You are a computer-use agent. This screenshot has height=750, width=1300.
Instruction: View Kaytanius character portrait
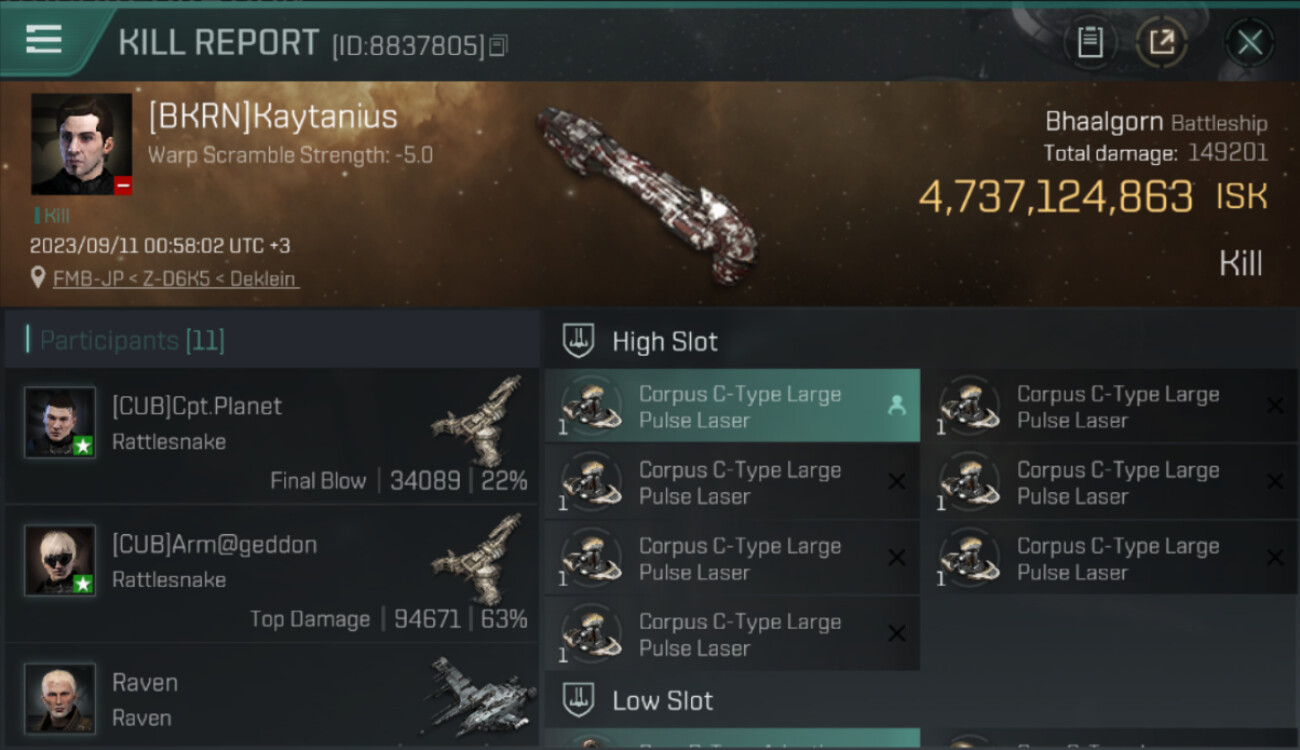coord(81,144)
